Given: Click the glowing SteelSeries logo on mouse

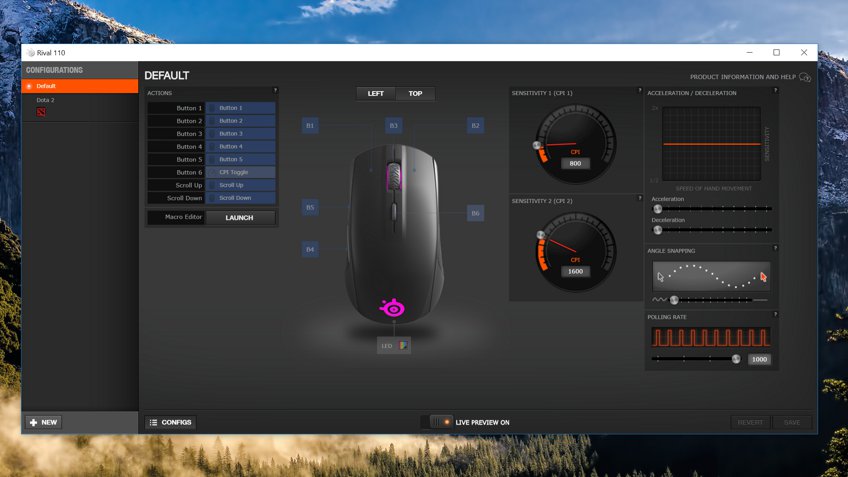Looking at the screenshot, I should click(x=393, y=307).
